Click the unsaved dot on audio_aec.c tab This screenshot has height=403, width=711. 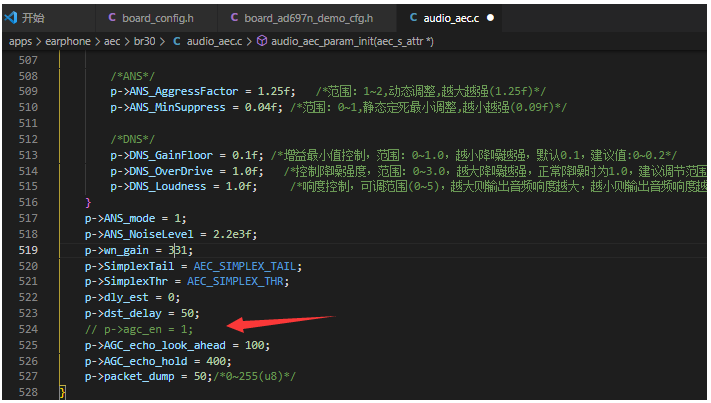[490, 18]
